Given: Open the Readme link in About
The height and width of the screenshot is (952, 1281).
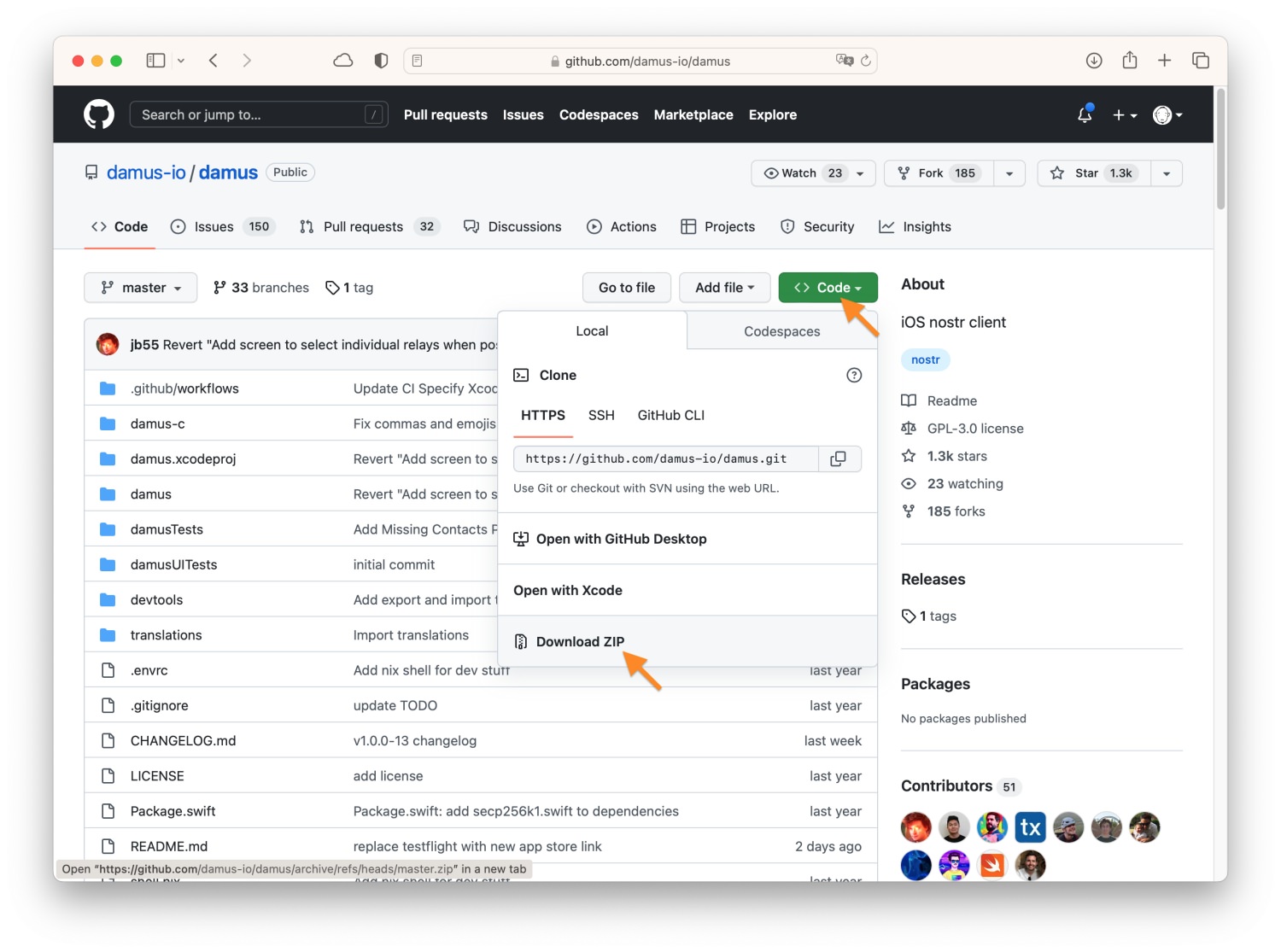Looking at the screenshot, I should tap(939, 400).
